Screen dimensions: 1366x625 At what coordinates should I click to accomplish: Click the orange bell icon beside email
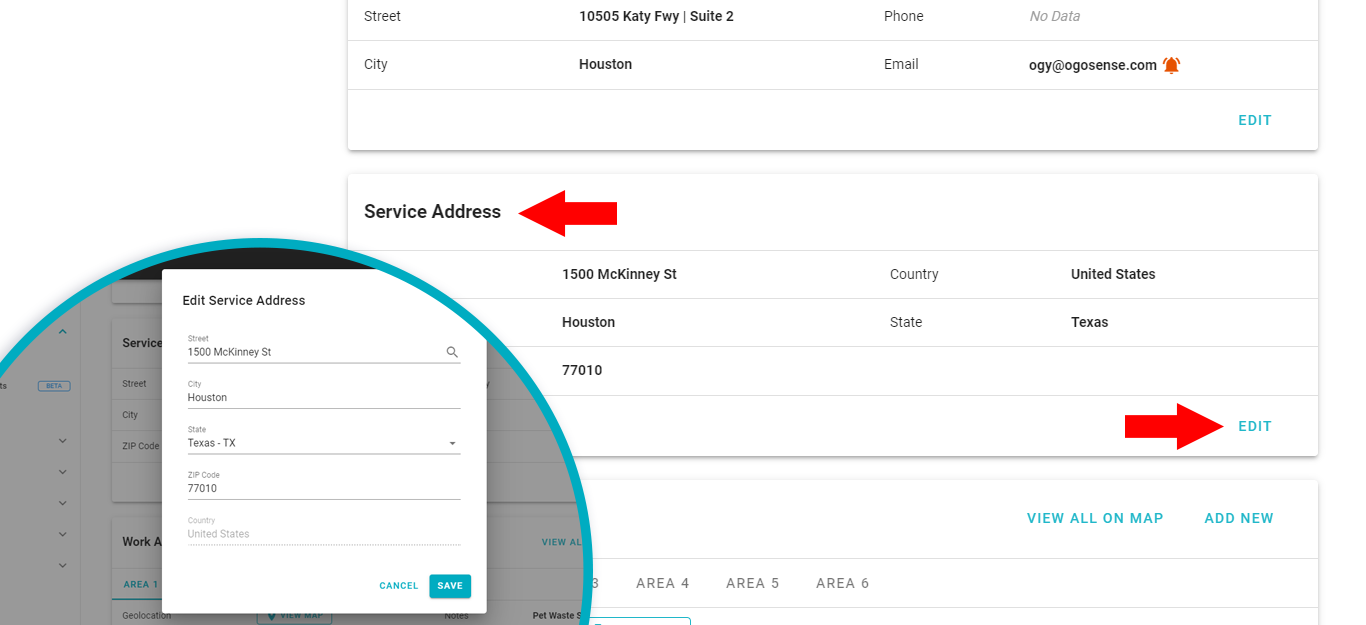coord(1172,65)
